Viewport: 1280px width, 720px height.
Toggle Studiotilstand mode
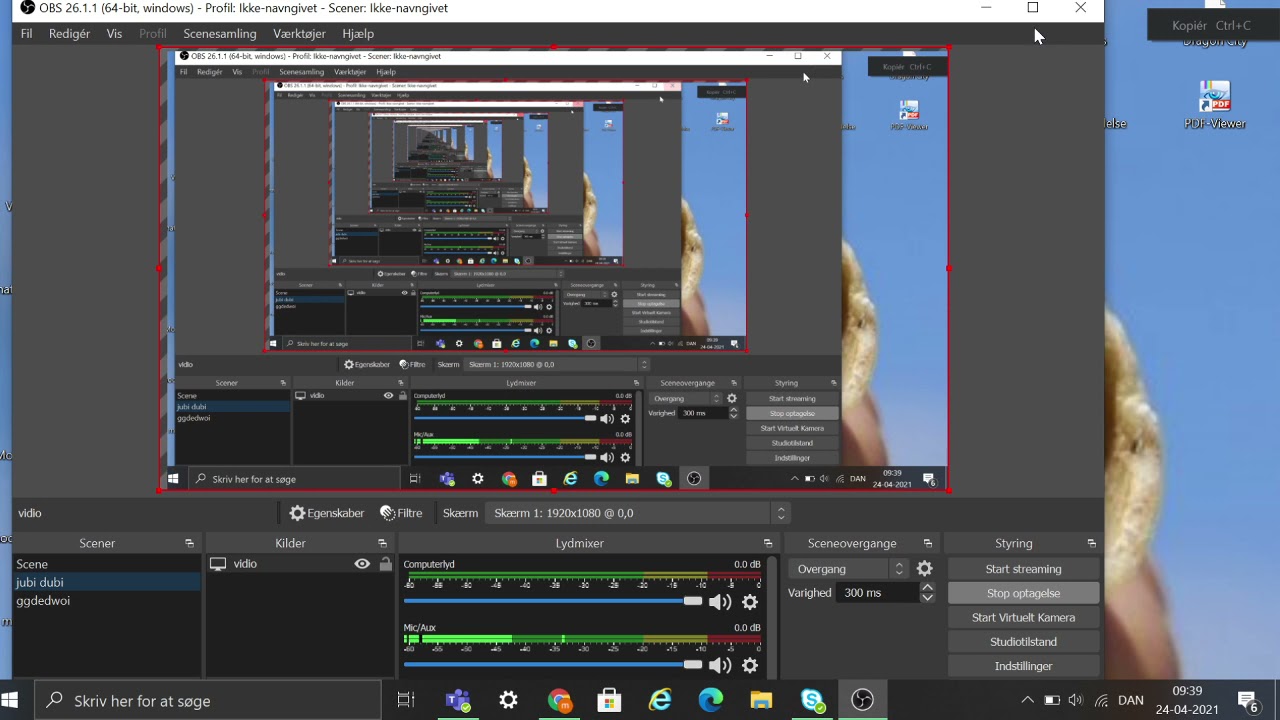coord(1023,642)
